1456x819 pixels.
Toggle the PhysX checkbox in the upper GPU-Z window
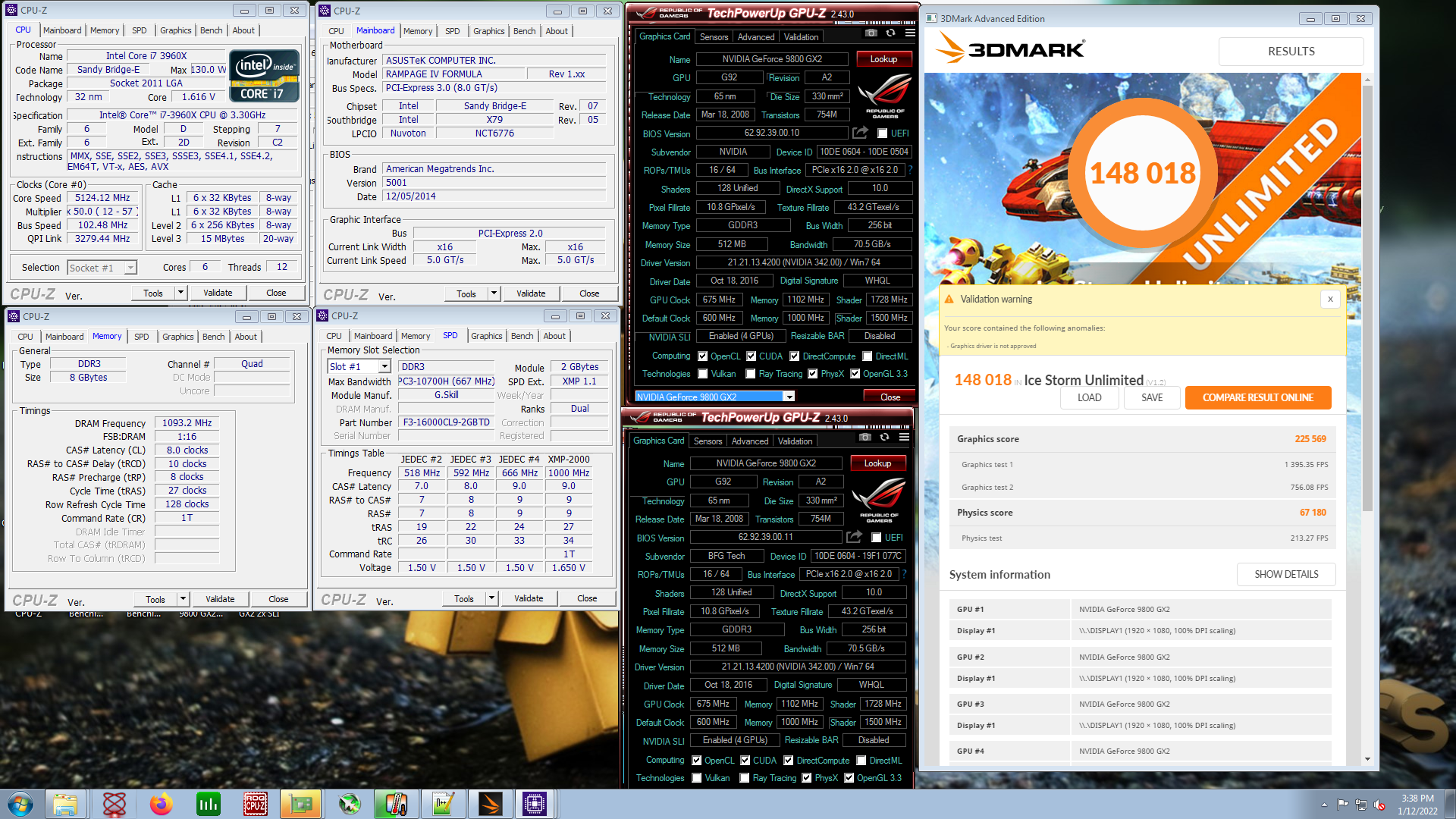[813, 374]
